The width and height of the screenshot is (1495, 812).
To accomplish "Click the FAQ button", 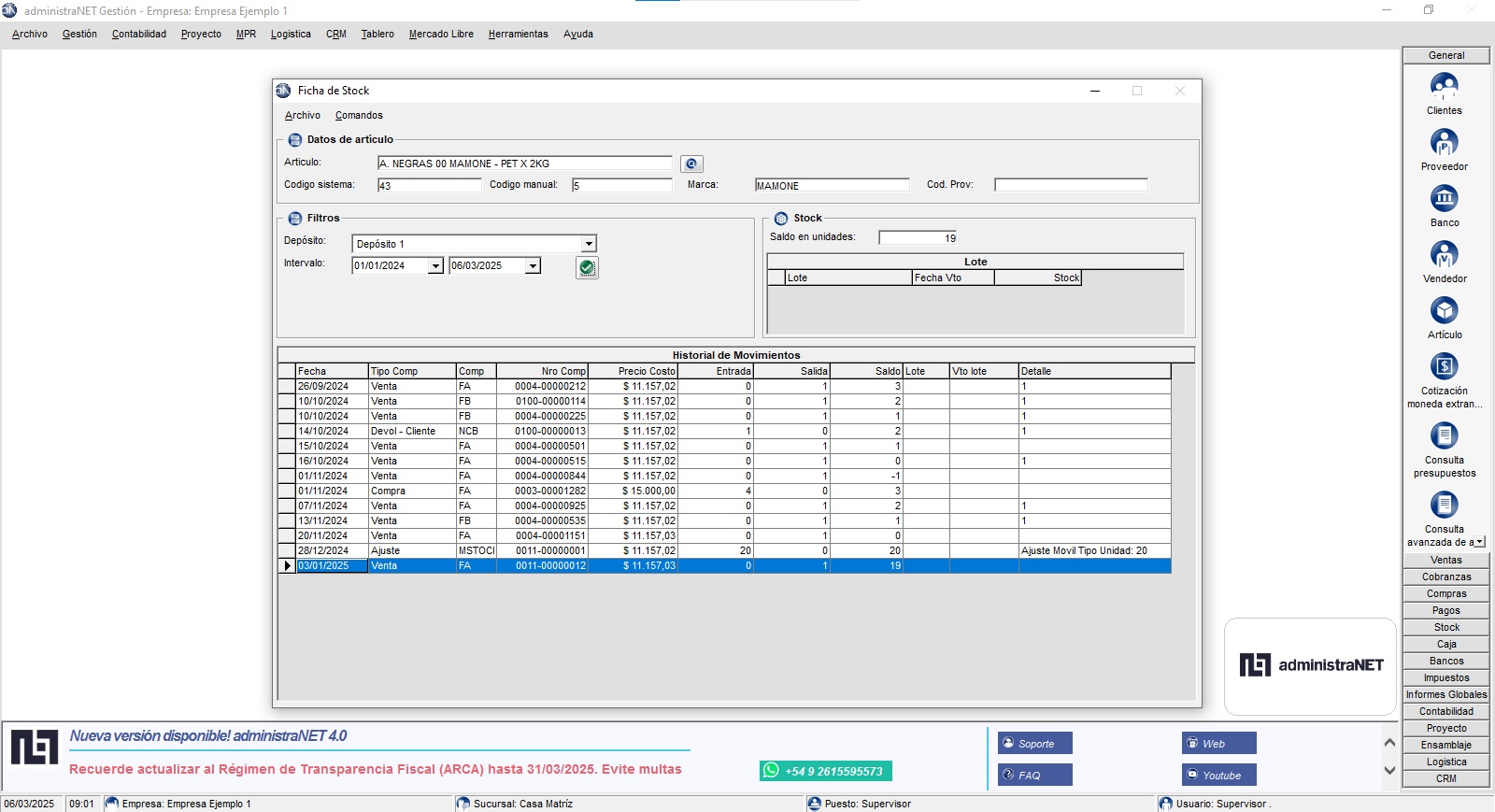I will [x=1035, y=775].
